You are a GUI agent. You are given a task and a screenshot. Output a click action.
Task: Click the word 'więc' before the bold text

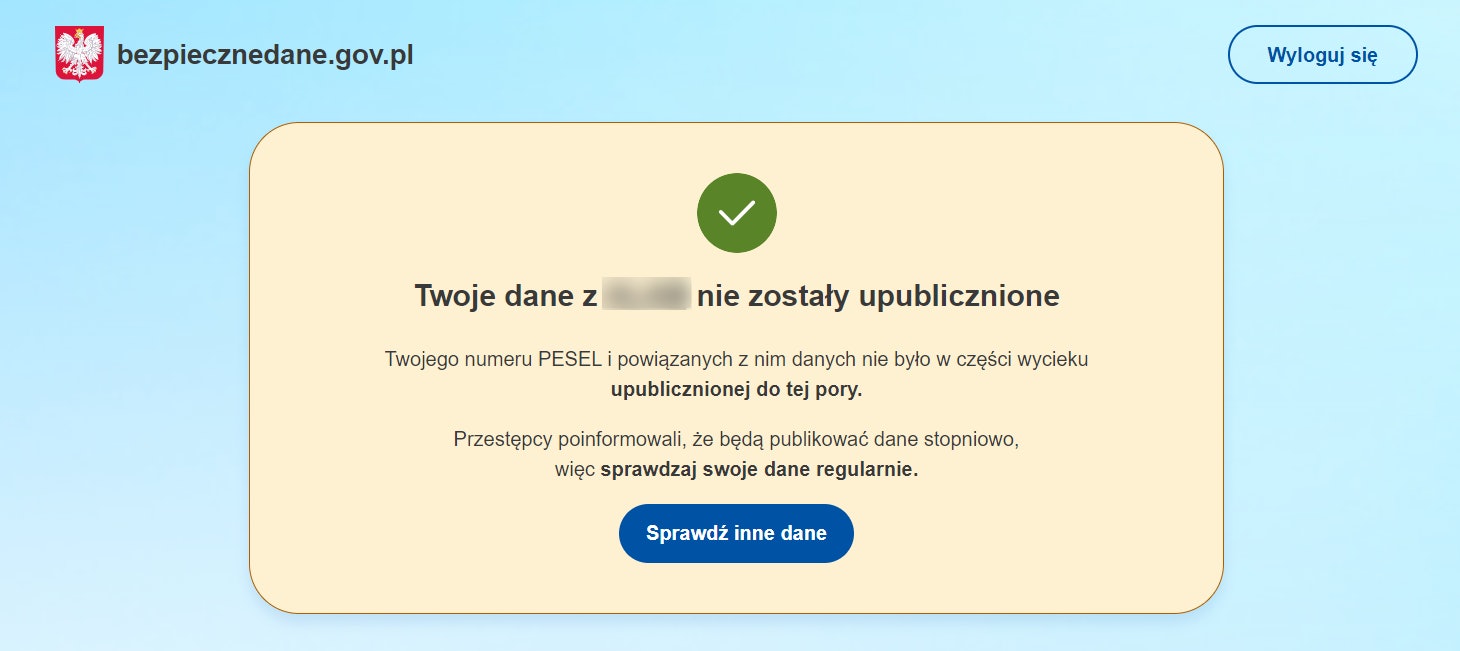(x=575, y=470)
